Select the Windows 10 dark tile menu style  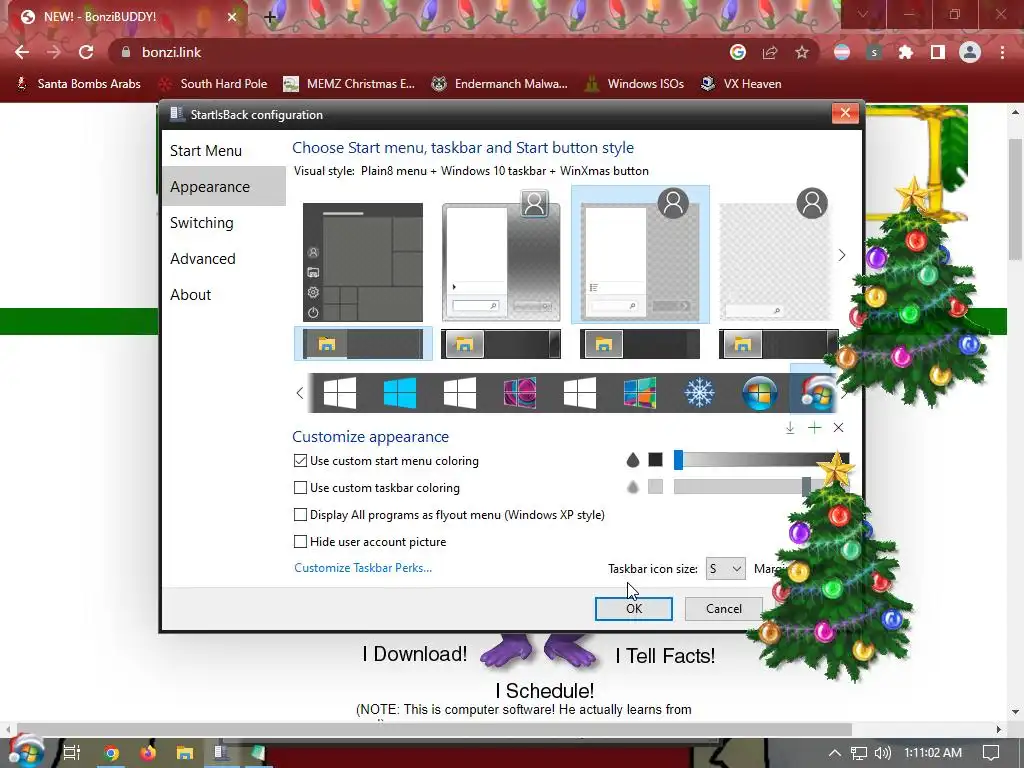pyautogui.click(x=363, y=262)
